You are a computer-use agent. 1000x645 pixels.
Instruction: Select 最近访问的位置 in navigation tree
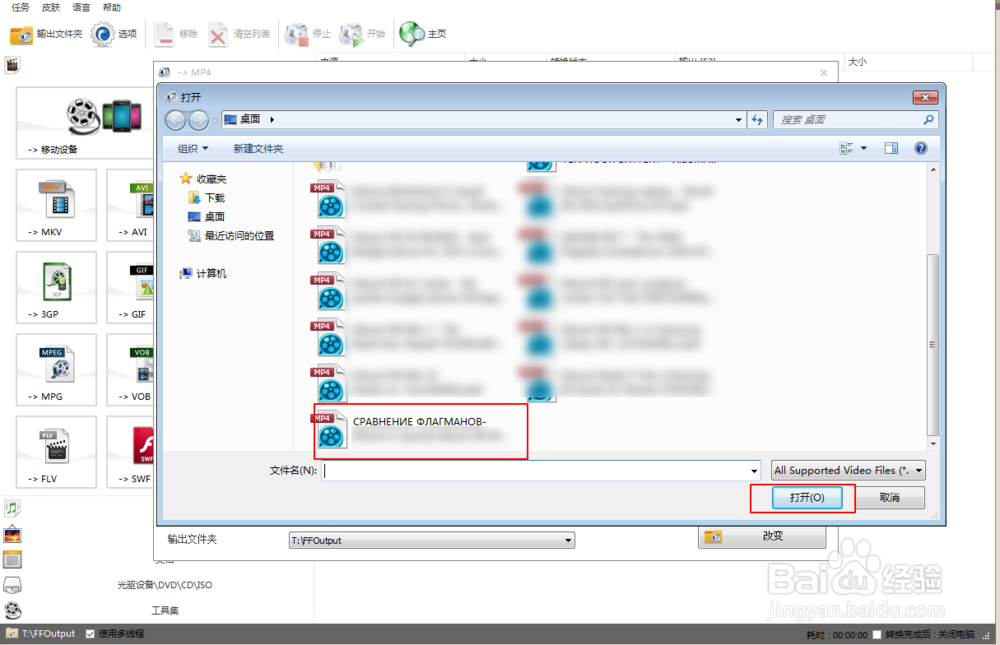click(231, 236)
